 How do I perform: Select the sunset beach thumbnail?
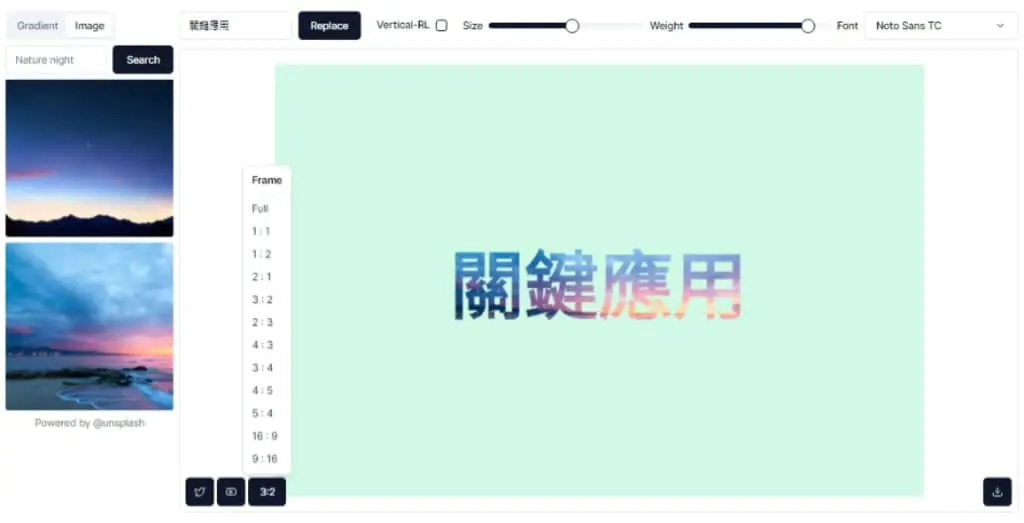point(89,326)
